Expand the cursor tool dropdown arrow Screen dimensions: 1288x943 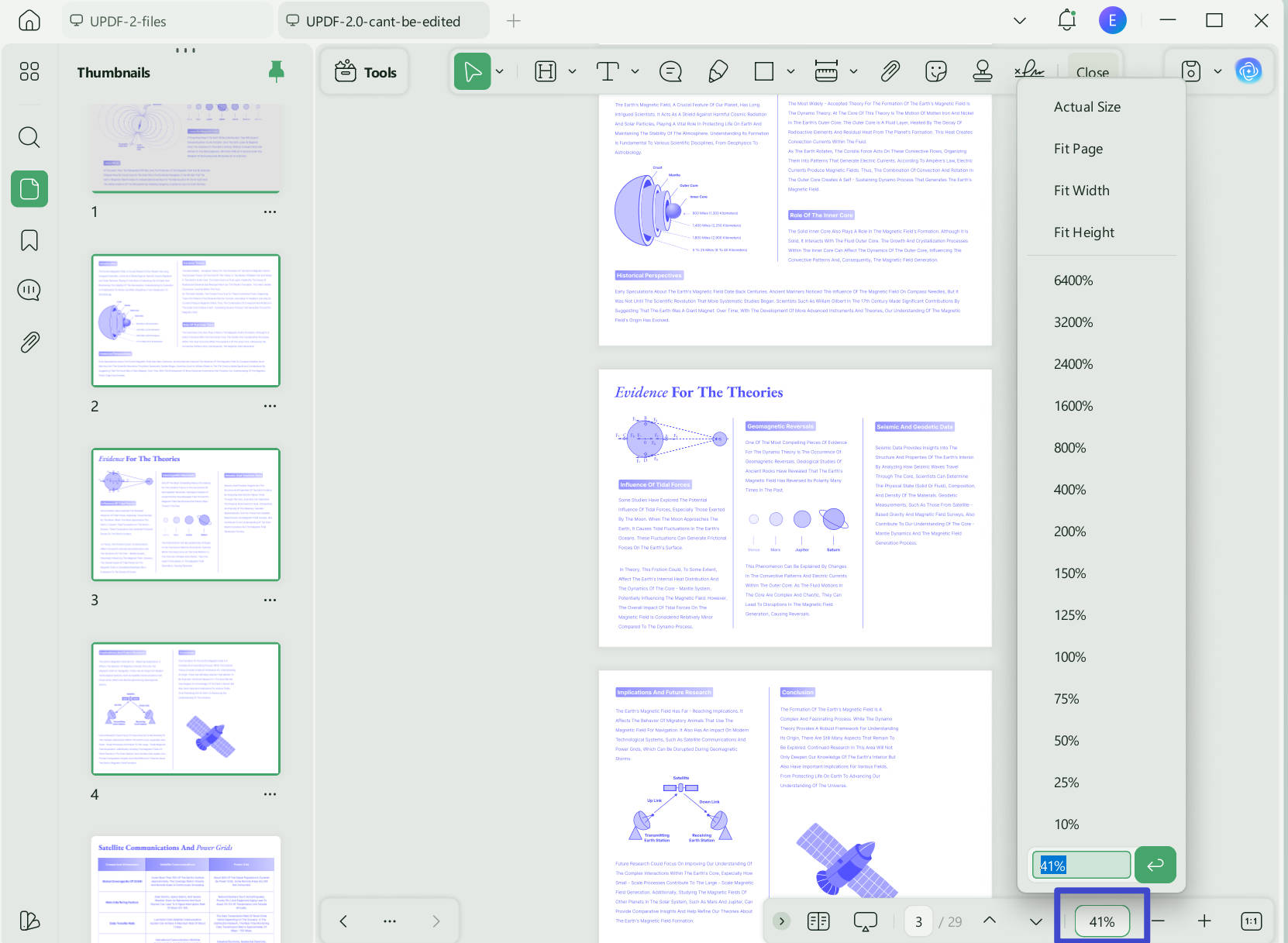[x=500, y=72]
